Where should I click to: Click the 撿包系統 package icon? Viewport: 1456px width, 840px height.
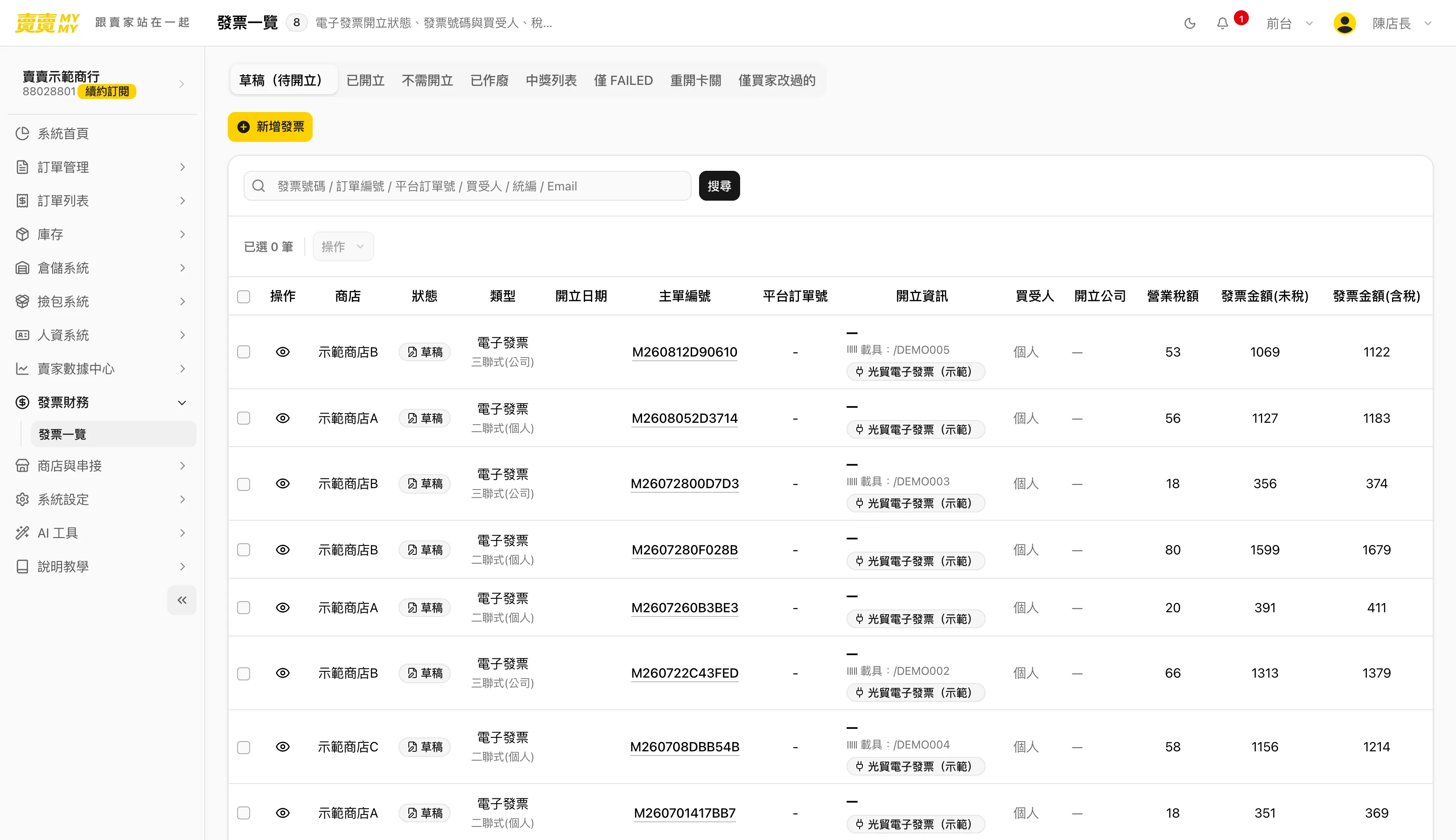click(x=22, y=302)
